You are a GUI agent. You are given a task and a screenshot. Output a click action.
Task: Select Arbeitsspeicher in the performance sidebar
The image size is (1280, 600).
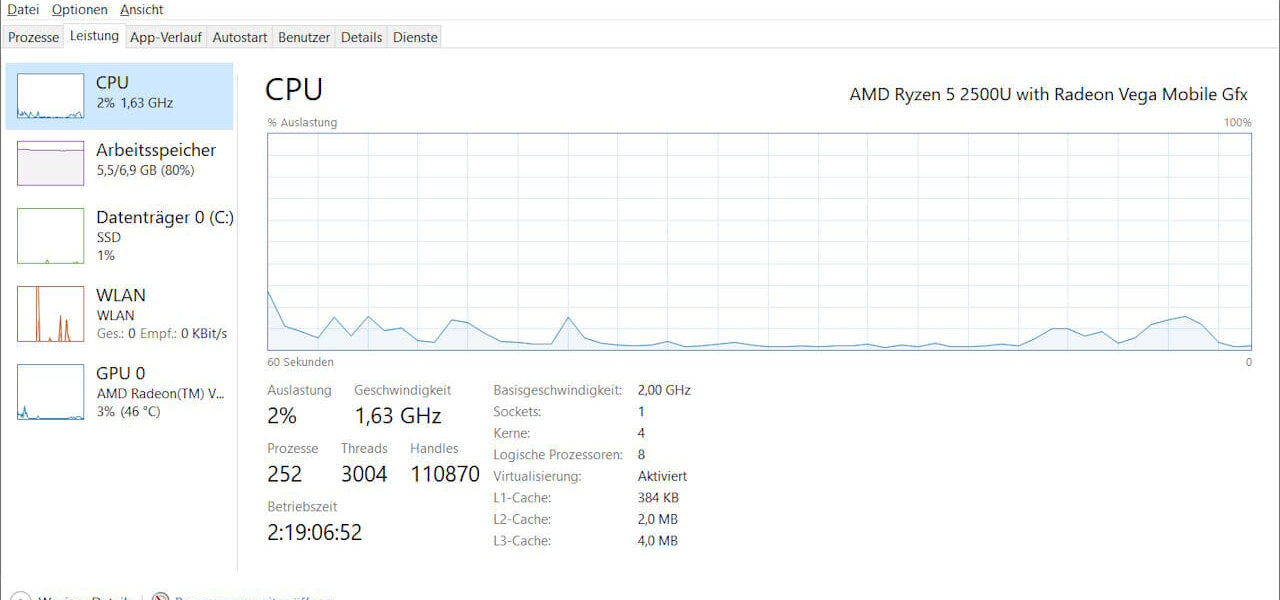(119, 163)
